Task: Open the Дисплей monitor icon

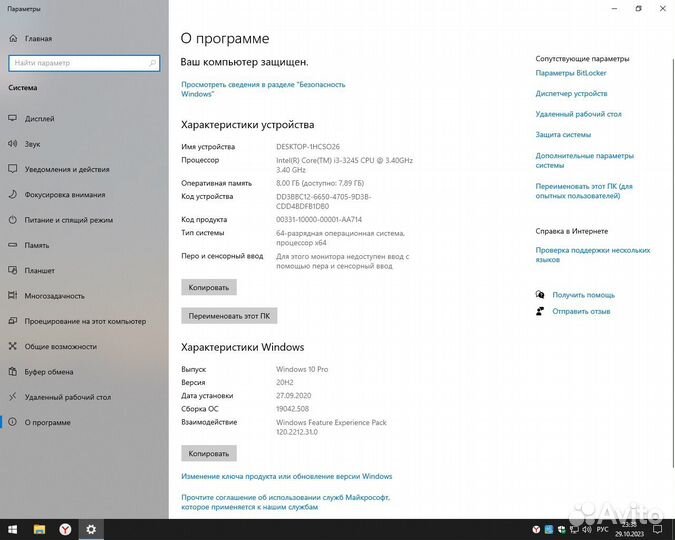Action: pos(13,118)
